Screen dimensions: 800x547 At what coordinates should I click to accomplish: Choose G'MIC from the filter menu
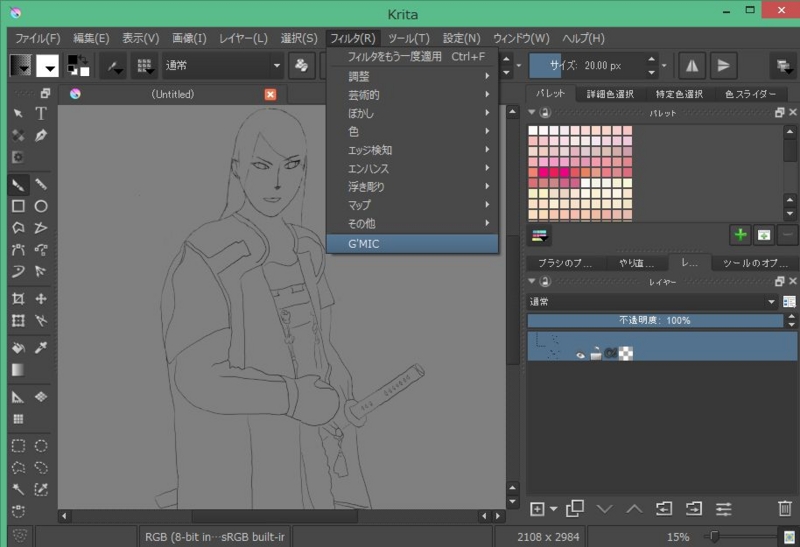click(412, 244)
